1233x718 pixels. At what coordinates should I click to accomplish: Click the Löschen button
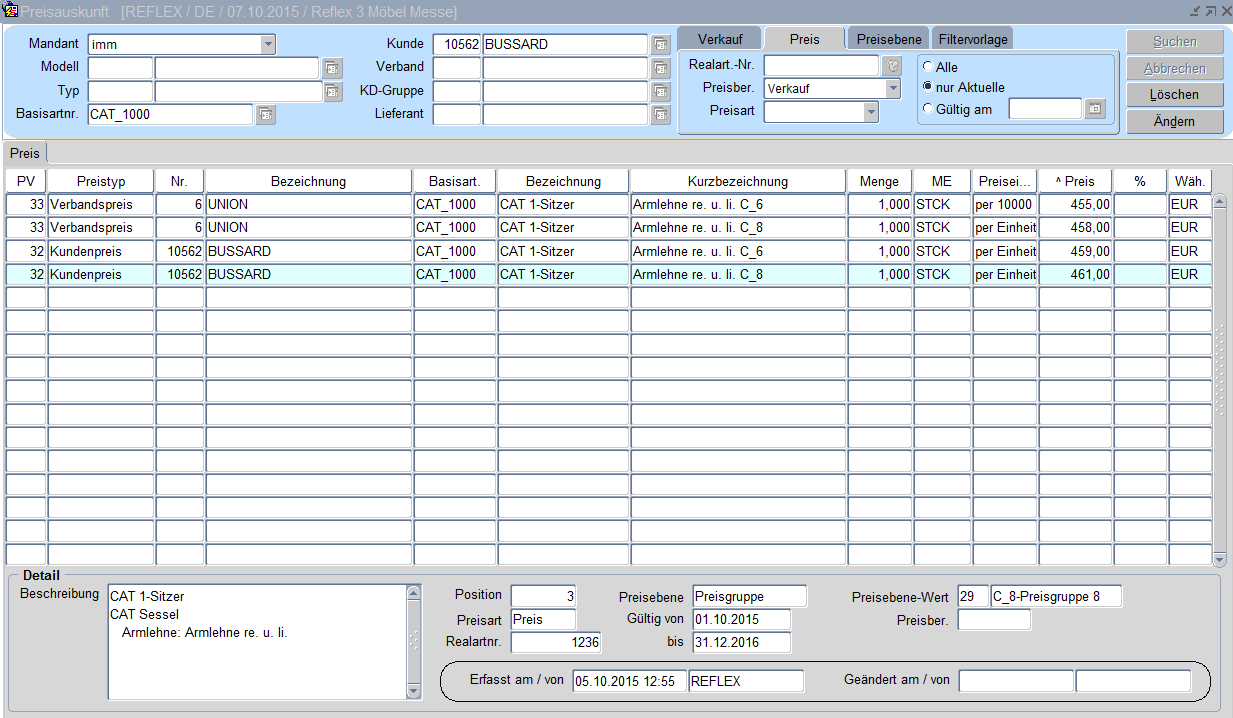click(1174, 95)
